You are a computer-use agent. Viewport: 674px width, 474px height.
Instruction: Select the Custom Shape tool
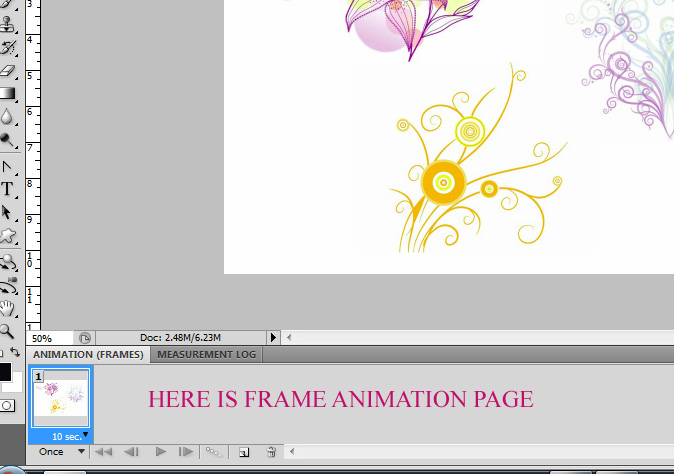pyautogui.click(x=7, y=235)
